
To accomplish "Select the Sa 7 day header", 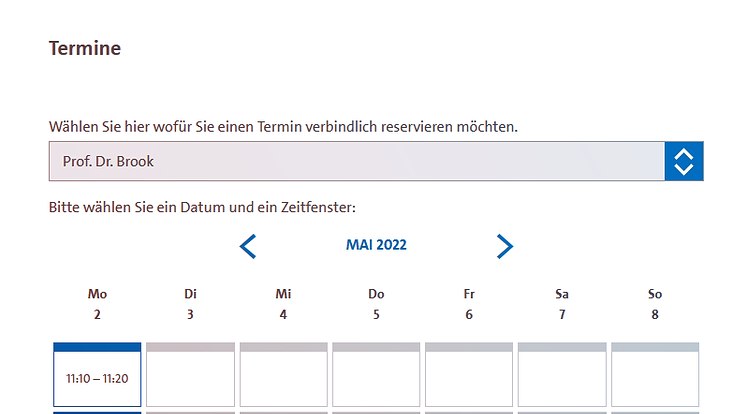I will [562, 304].
